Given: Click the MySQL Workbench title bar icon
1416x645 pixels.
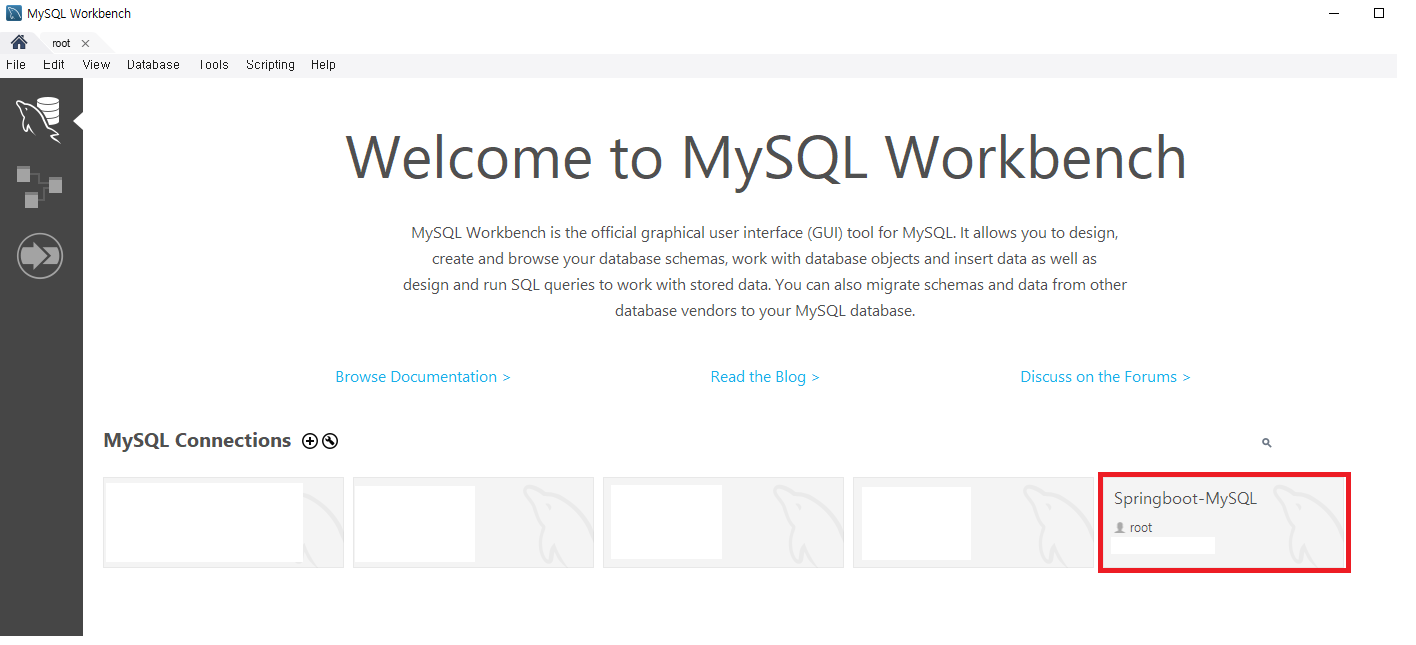Looking at the screenshot, I should tap(13, 13).
